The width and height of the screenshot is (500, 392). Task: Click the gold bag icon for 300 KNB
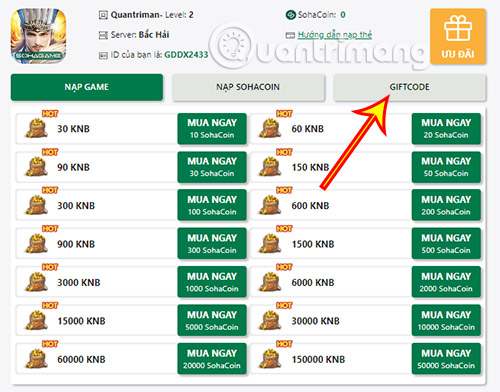coord(37,205)
